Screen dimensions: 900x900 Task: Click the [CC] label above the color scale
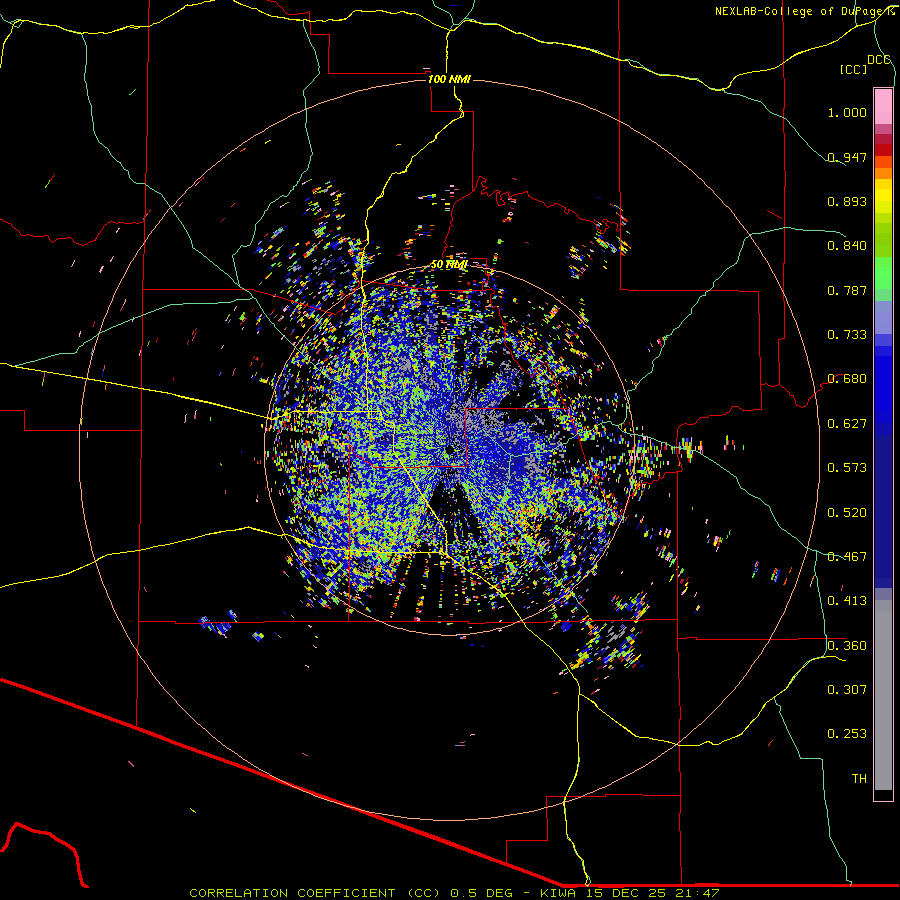point(854,69)
